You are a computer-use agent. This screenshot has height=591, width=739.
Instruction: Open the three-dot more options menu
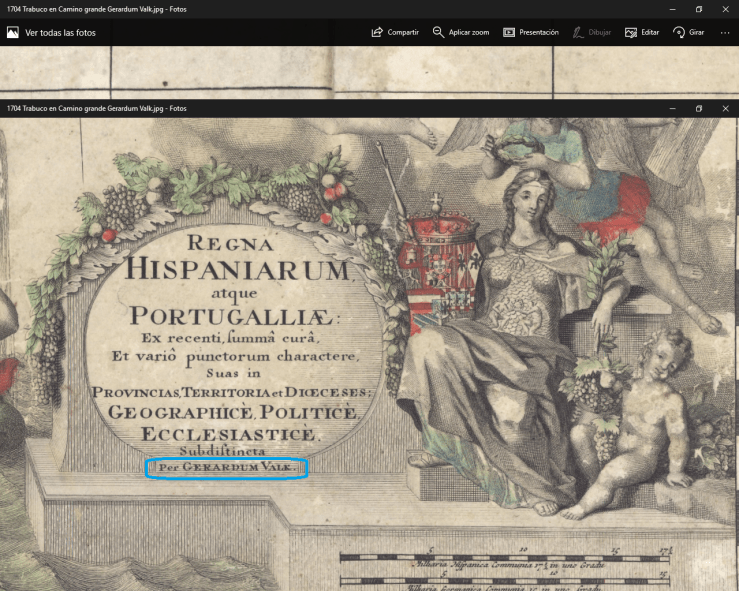click(x=724, y=32)
